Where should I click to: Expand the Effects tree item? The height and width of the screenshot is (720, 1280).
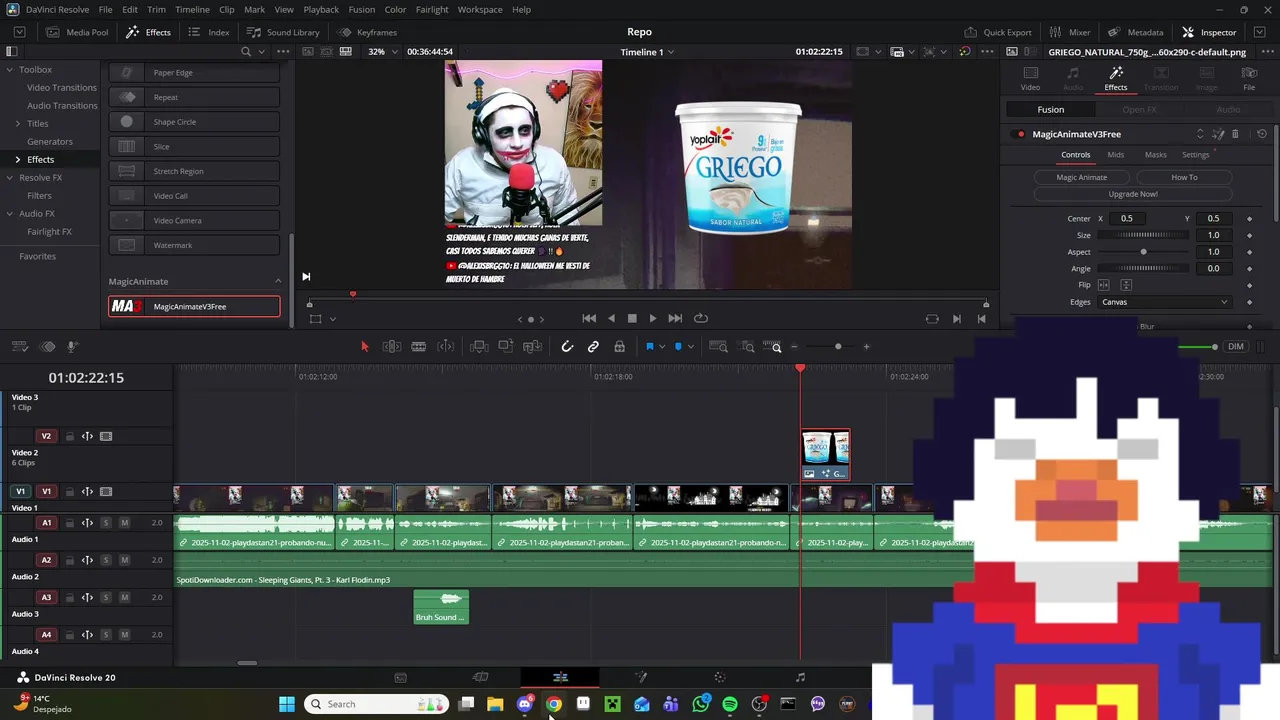pos(17,160)
